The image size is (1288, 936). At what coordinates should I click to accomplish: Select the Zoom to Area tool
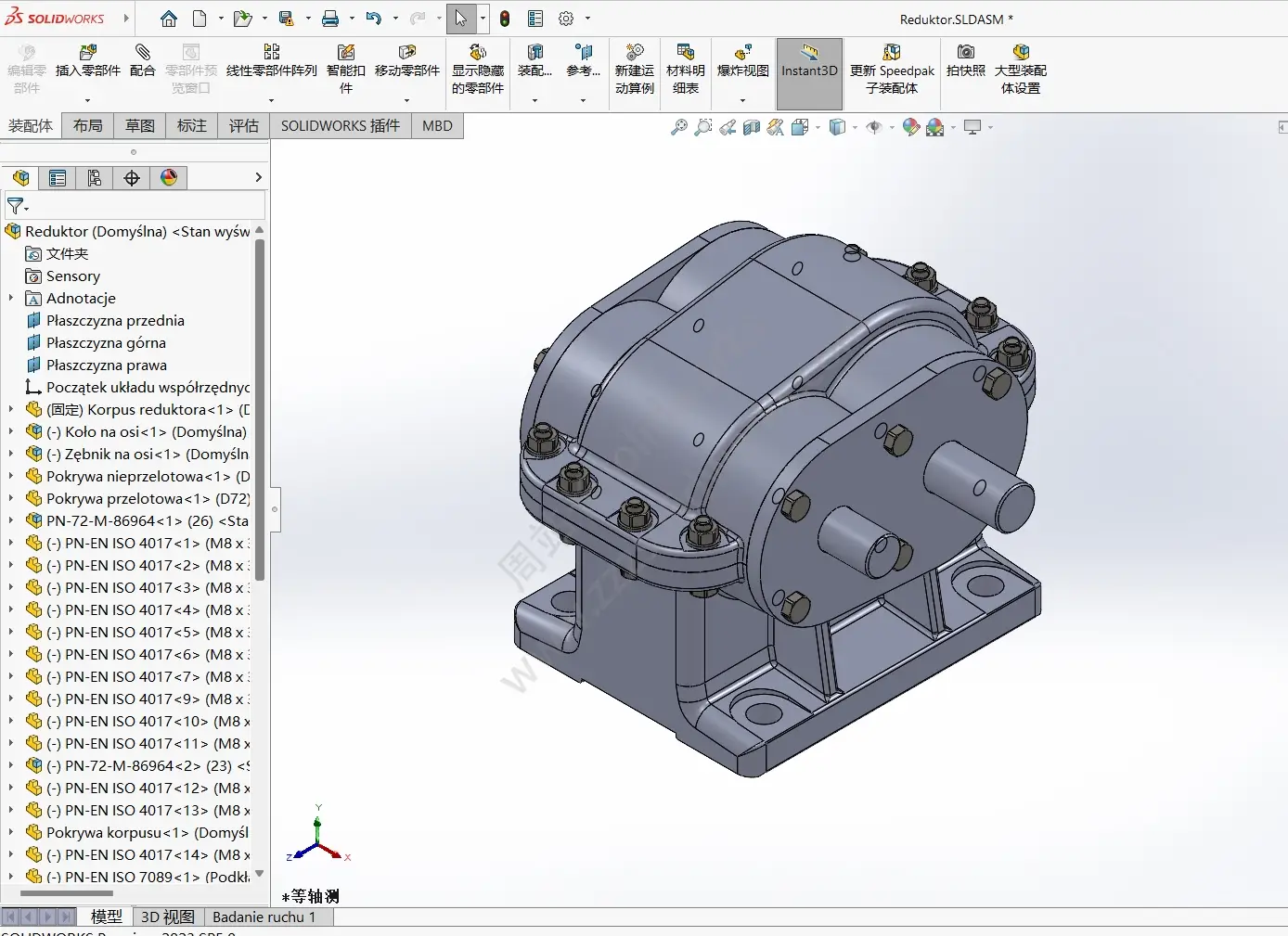click(702, 127)
